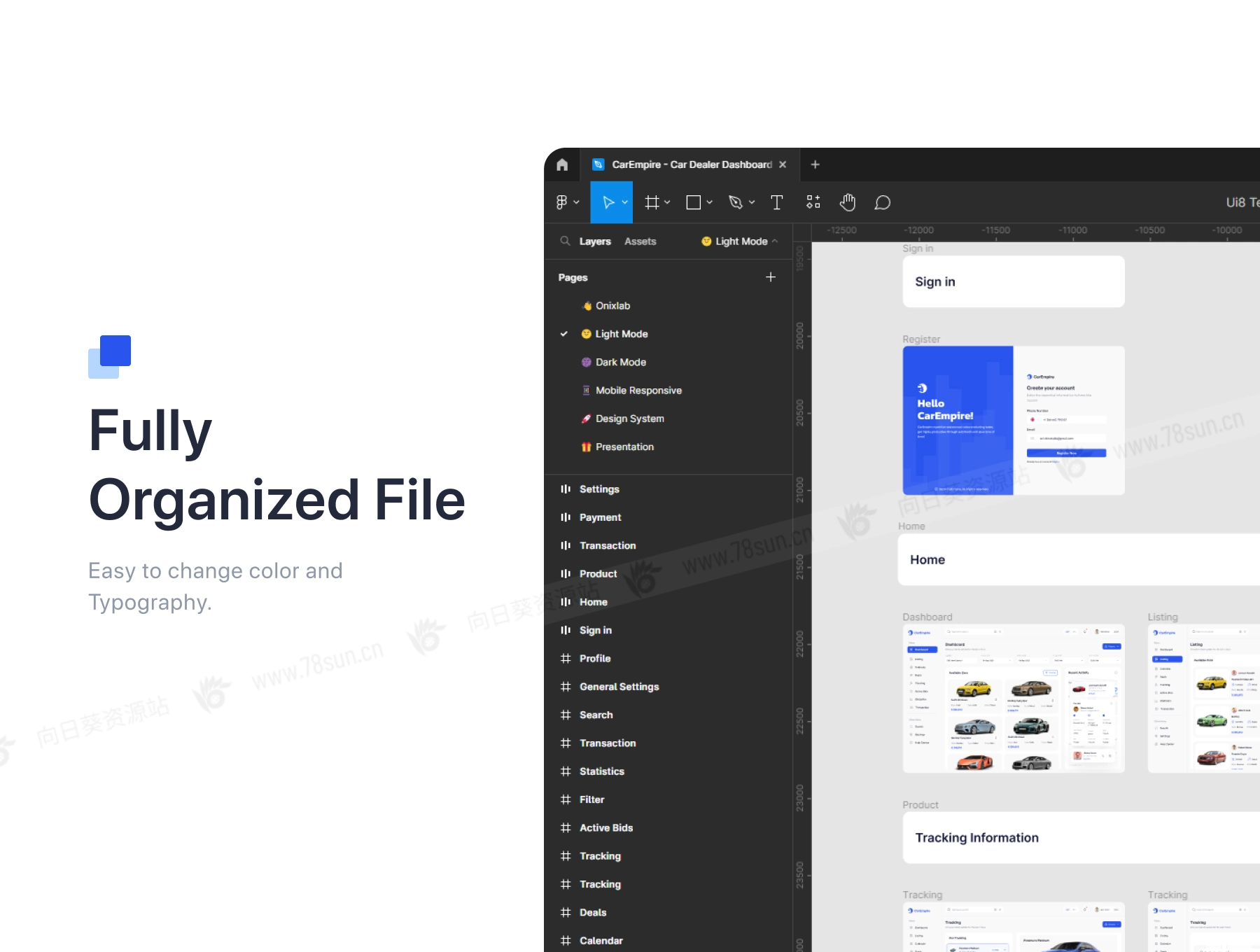Screen dimensions: 1260x952
Task: Select the Light Mode page
Action: [668, 334]
